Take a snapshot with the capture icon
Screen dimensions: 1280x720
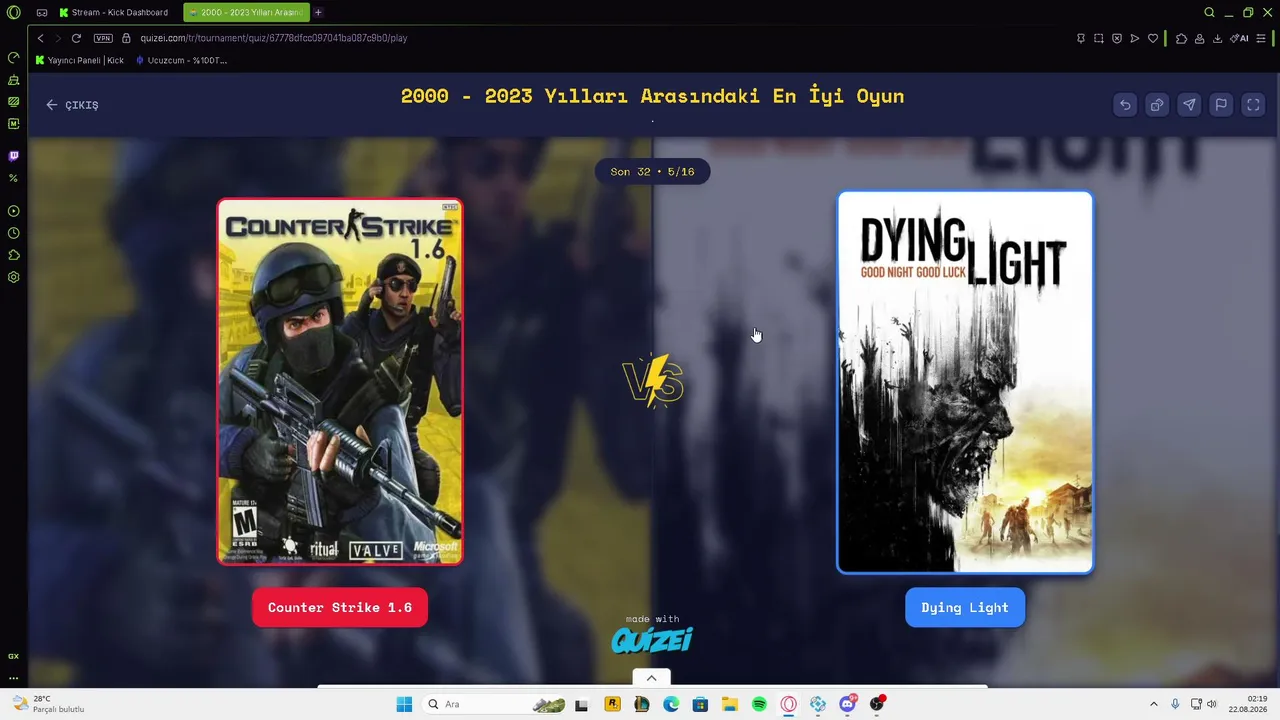pos(1099,38)
